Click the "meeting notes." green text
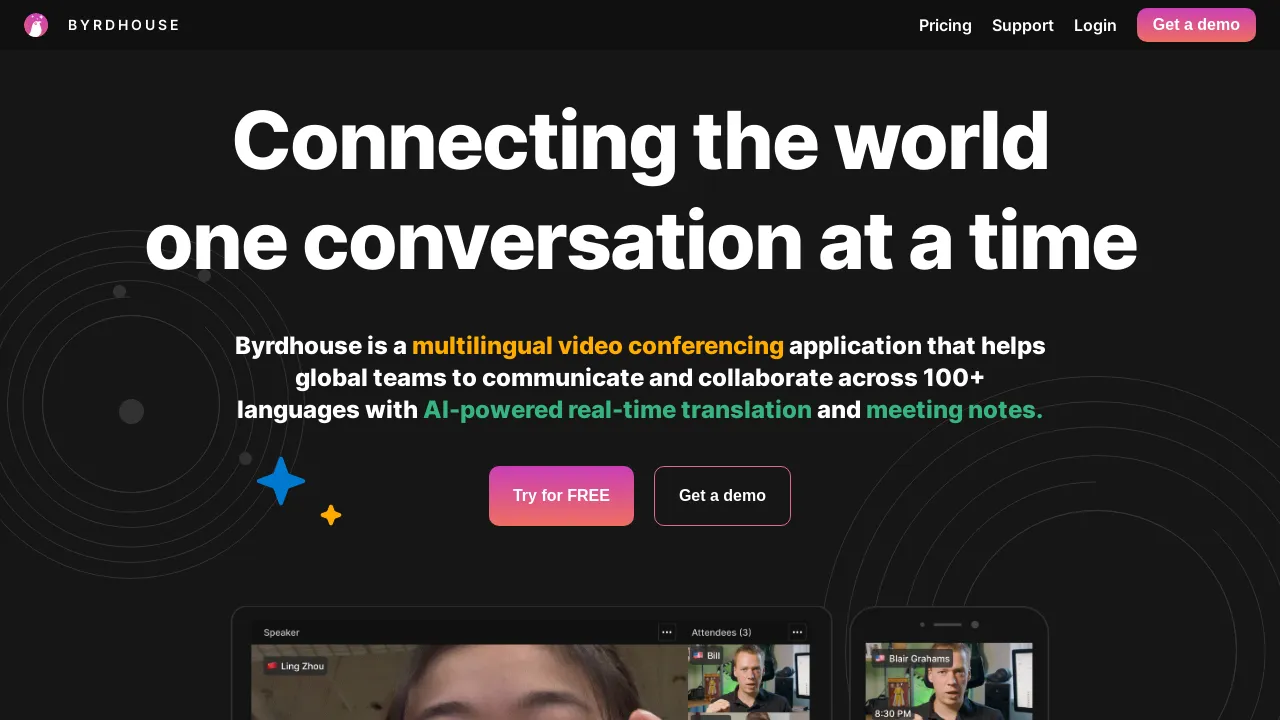Viewport: 1280px width, 720px height. click(x=954, y=410)
